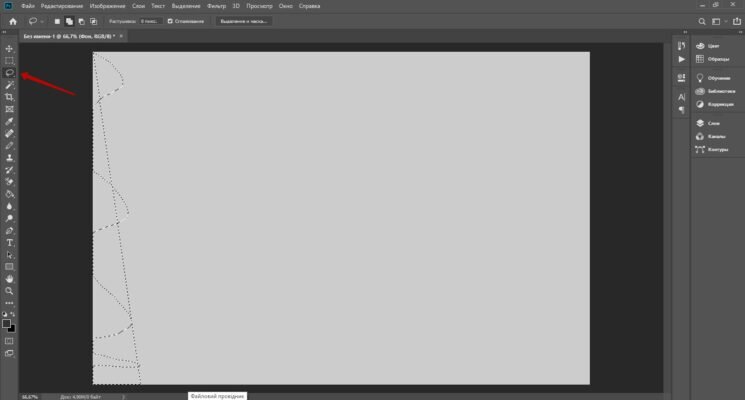
Task: Select the Healing Brush tool
Action: 9,133
